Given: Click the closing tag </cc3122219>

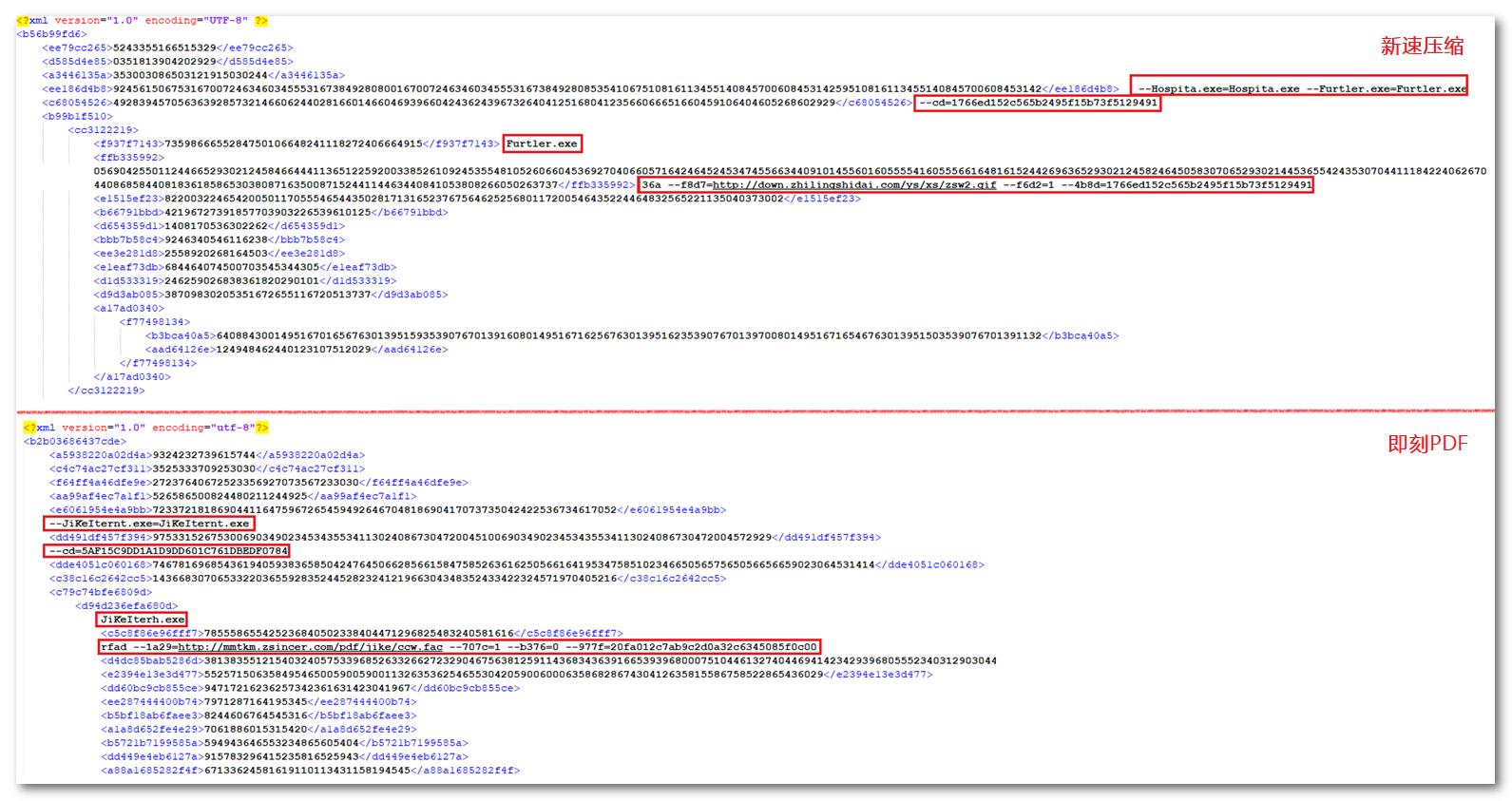Looking at the screenshot, I should click(105, 391).
